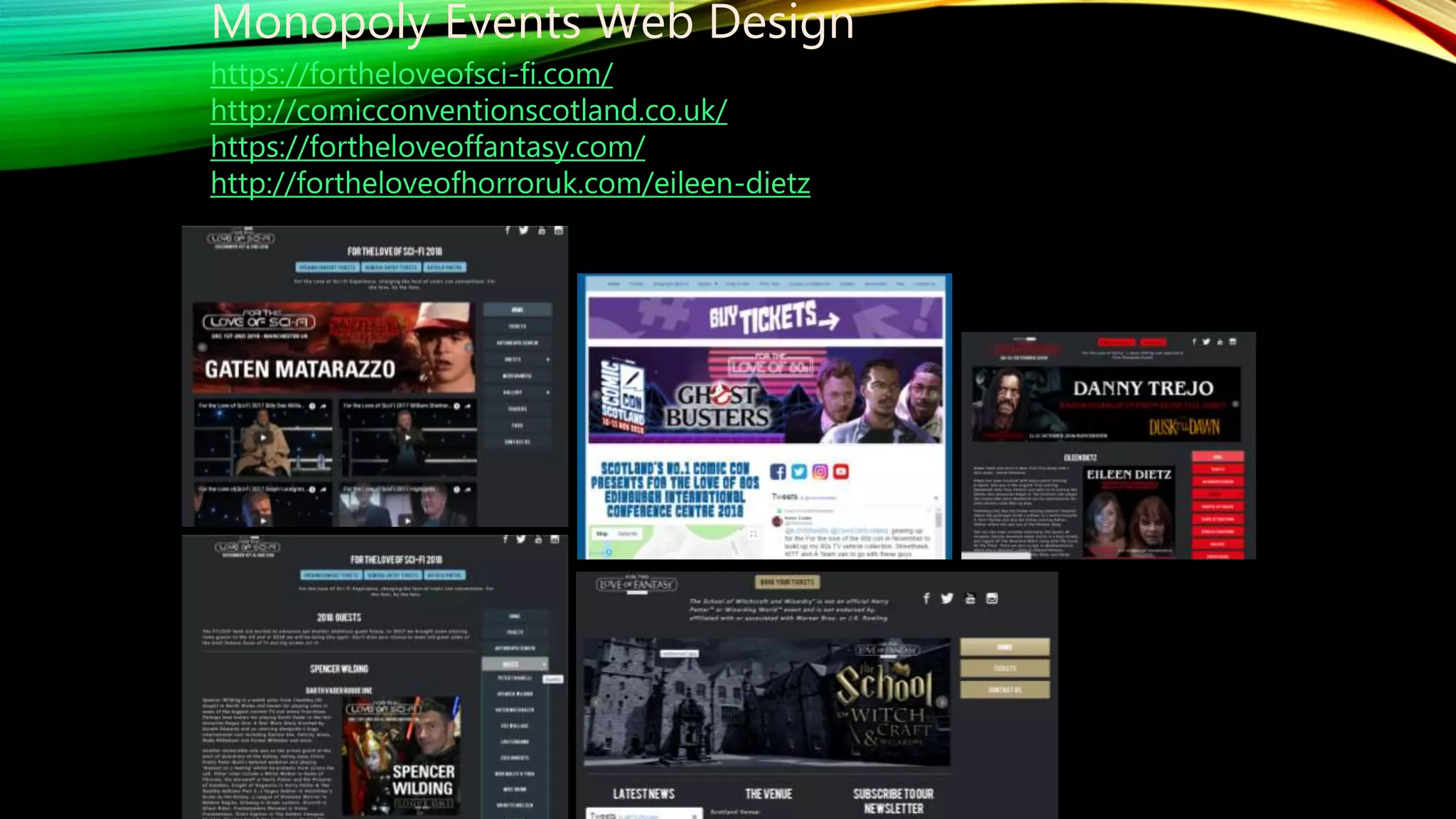Follow the fortheloveoffantasy.com hyperlink

point(428,147)
